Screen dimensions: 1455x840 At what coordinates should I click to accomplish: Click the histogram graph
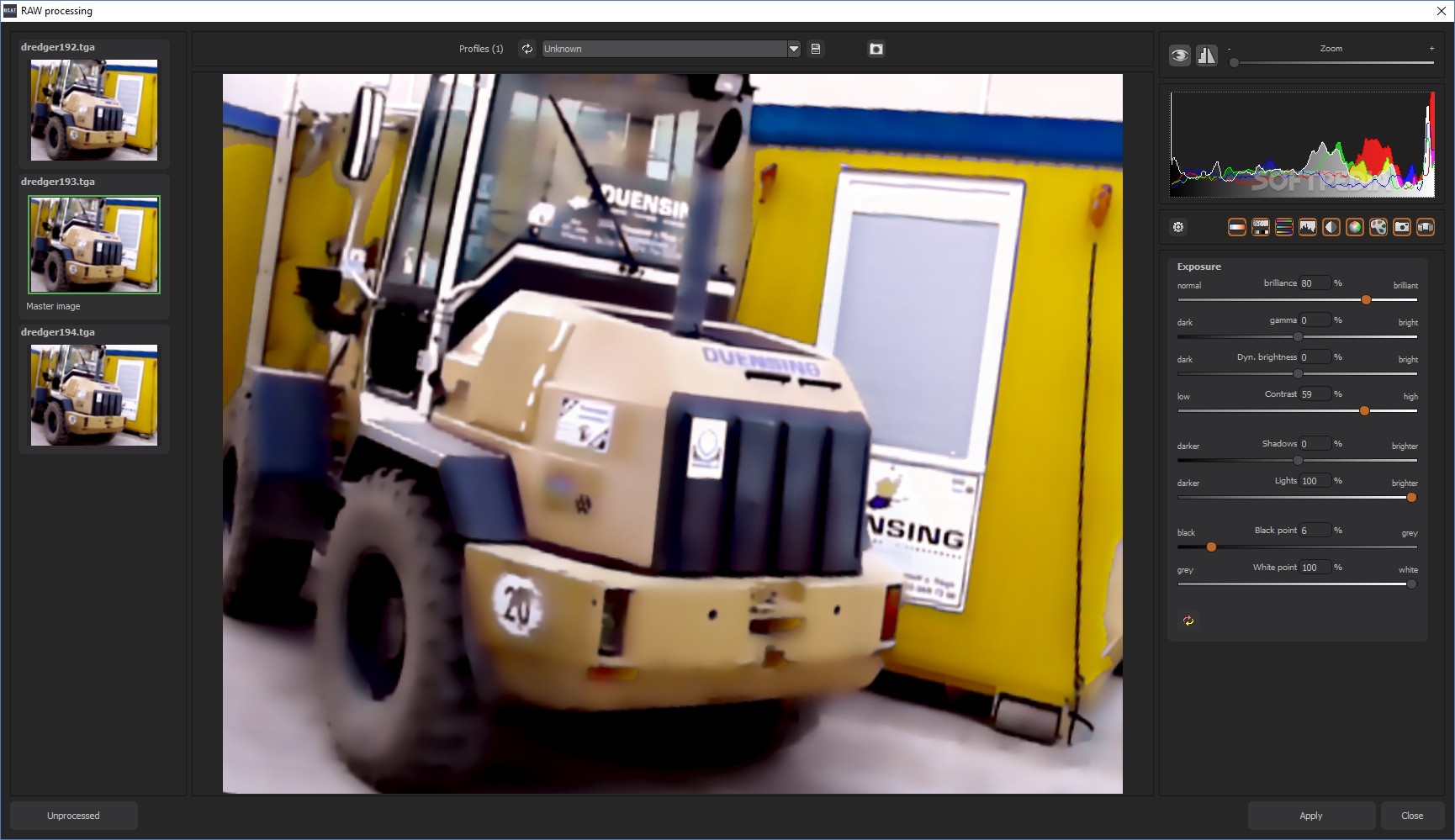click(x=1303, y=145)
